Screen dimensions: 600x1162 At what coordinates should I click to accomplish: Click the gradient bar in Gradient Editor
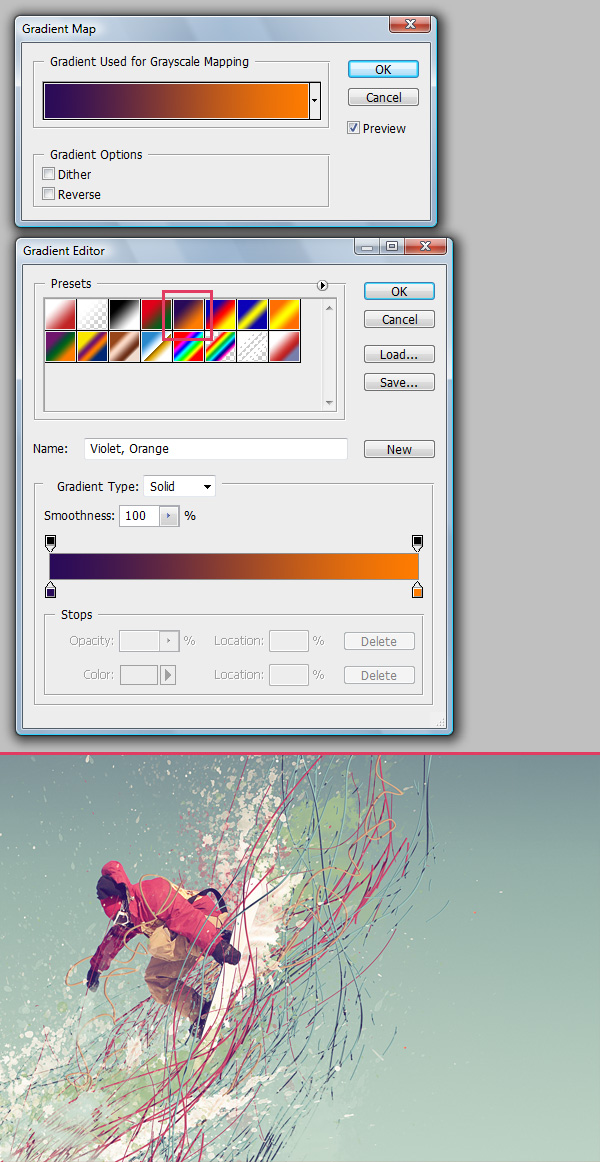click(234, 566)
